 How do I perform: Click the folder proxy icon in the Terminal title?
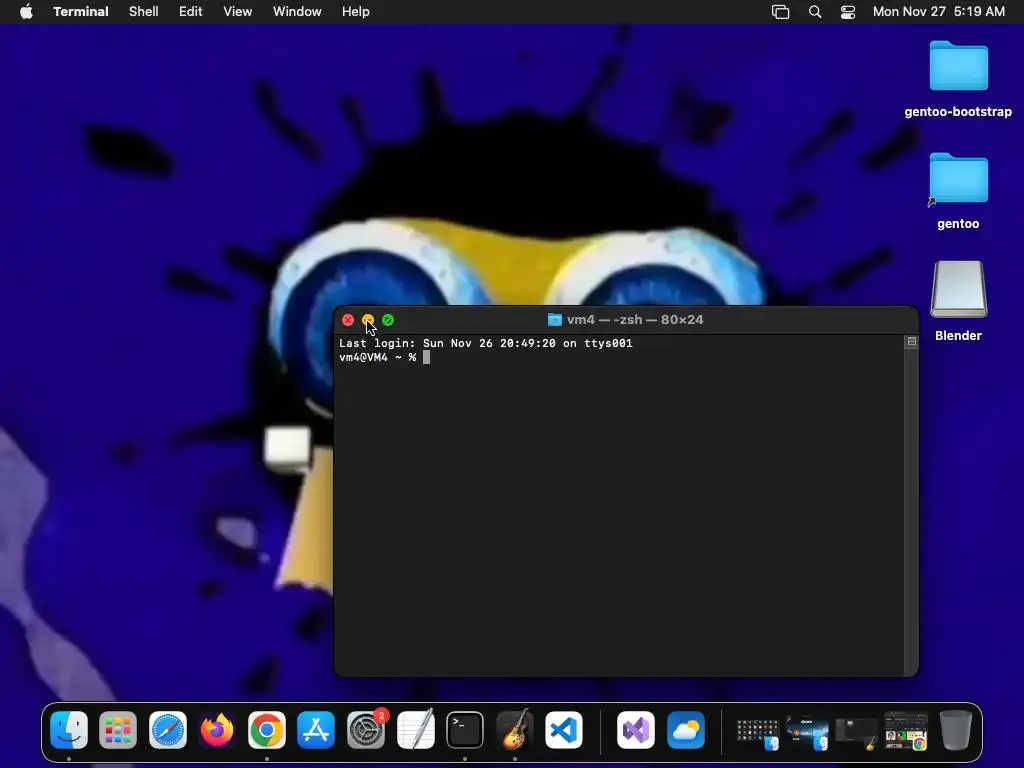pos(554,320)
